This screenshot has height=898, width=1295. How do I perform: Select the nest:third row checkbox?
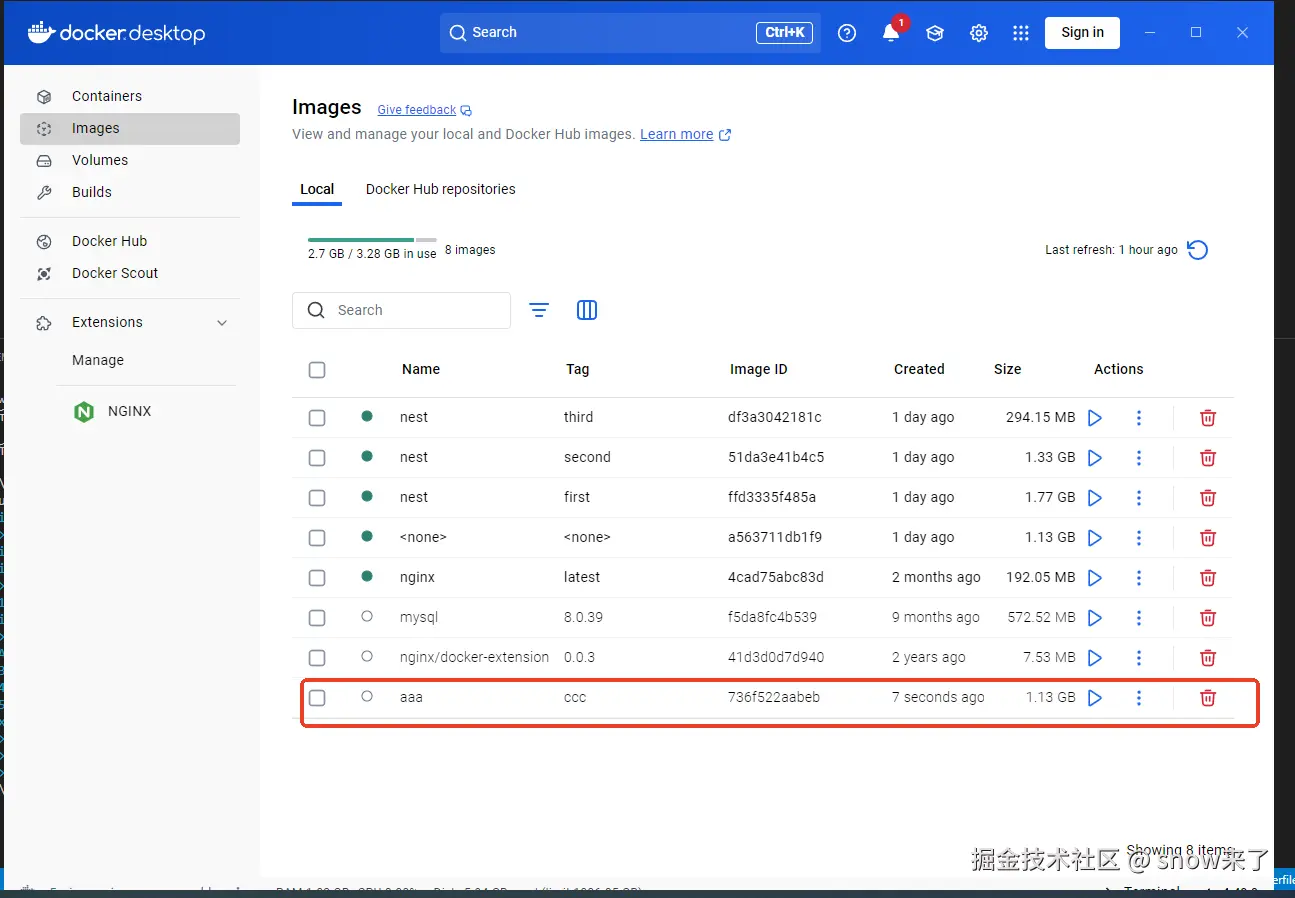click(317, 418)
